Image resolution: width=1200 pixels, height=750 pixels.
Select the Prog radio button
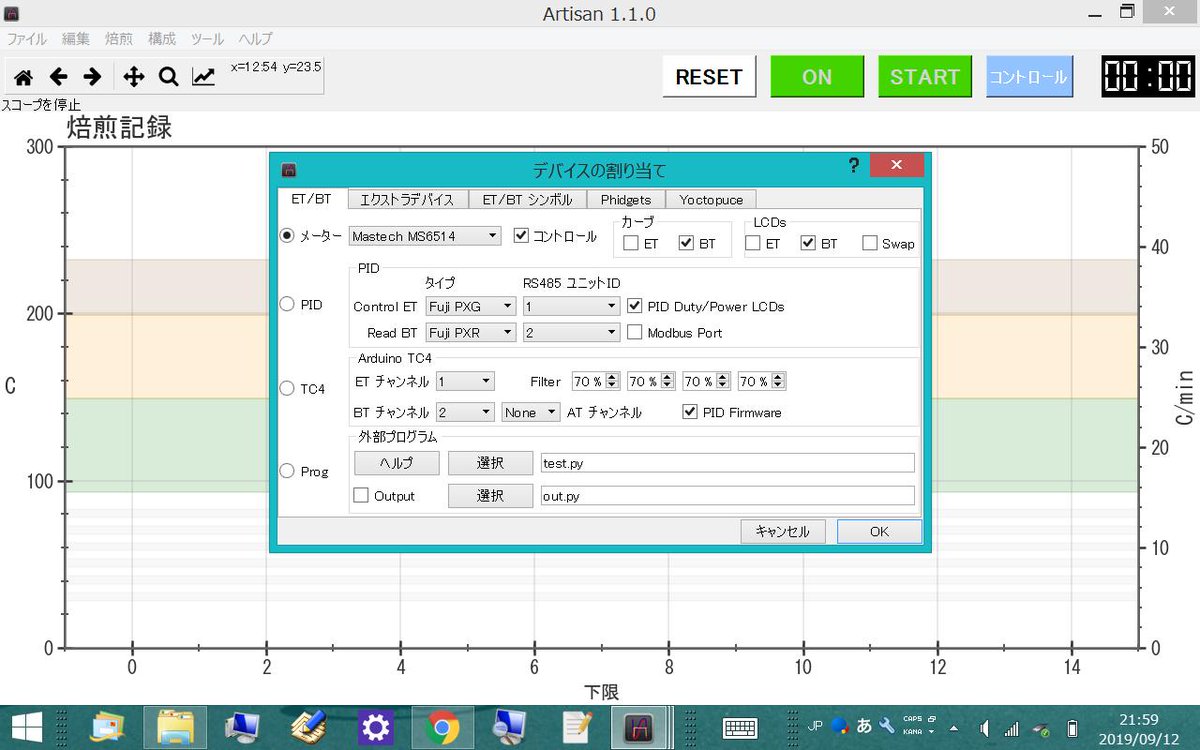point(288,471)
